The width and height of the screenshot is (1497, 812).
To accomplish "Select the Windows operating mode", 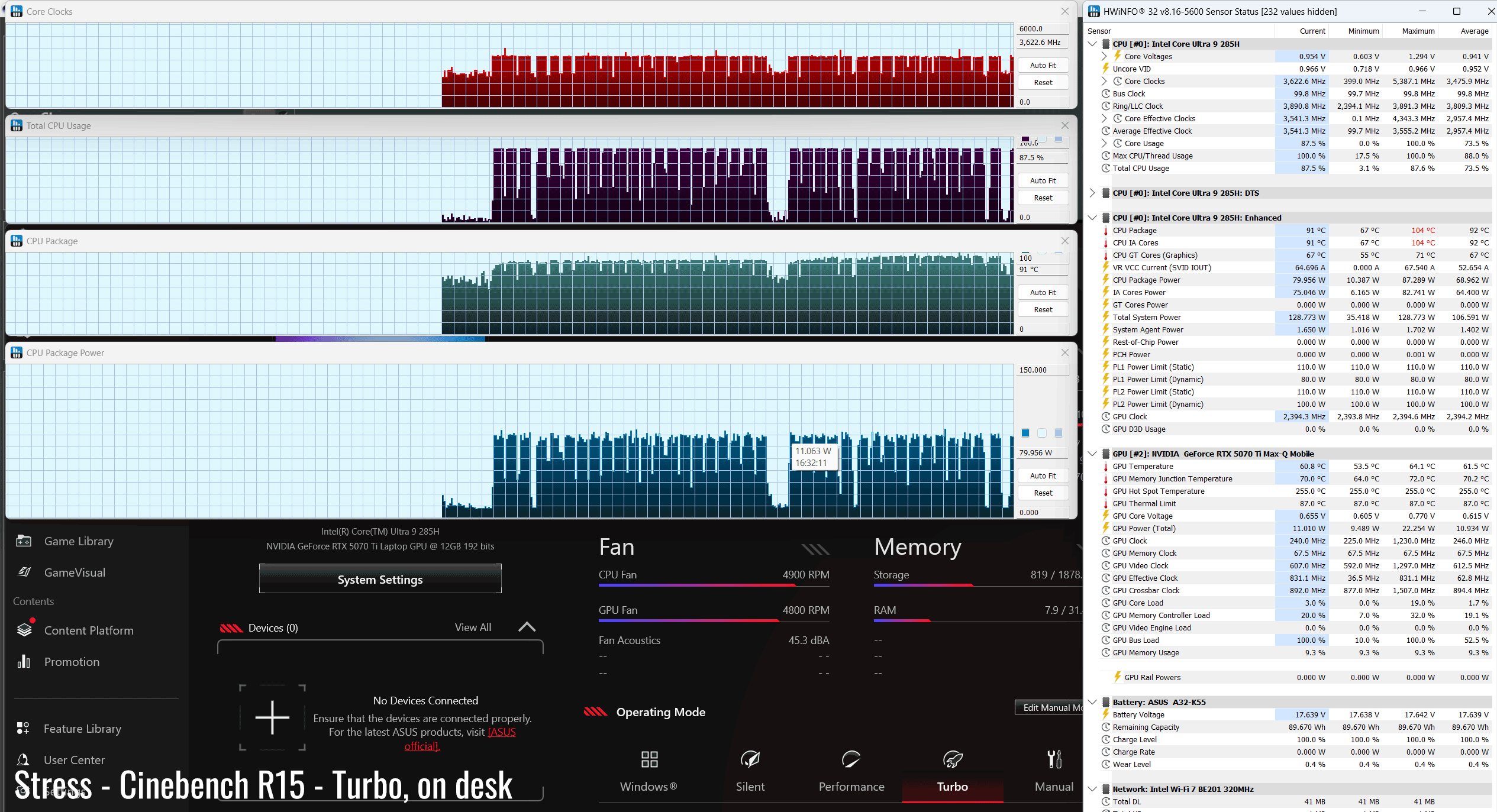I will pyautogui.click(x=649, y=771).
